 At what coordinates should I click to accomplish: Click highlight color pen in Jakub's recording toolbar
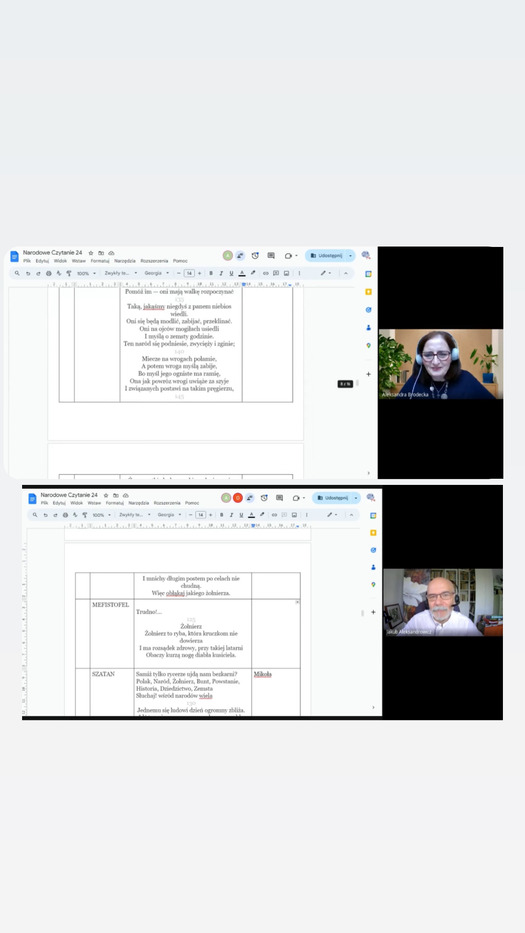point(262,515)
